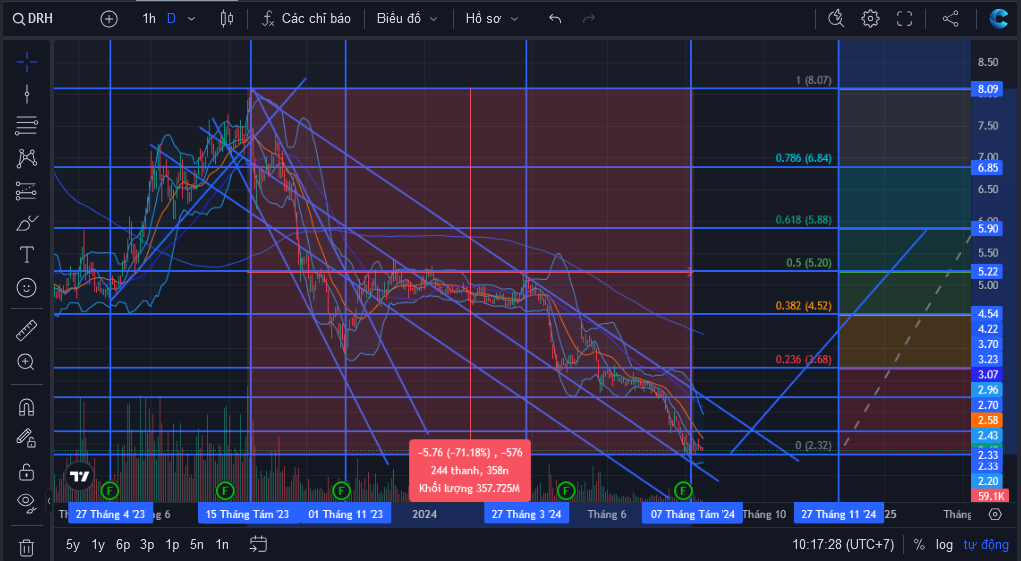The height and width of the screenshot is (561, 1021).
Task: Open the Các chỉ báo indicators menu
Action: tap(306, 19)
